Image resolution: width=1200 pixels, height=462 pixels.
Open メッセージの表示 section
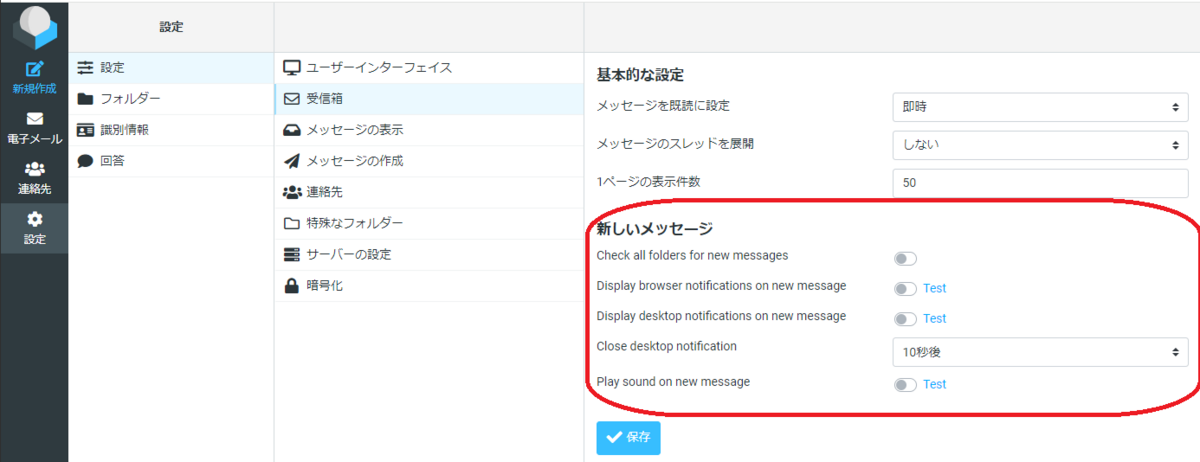tap(429, 130)
